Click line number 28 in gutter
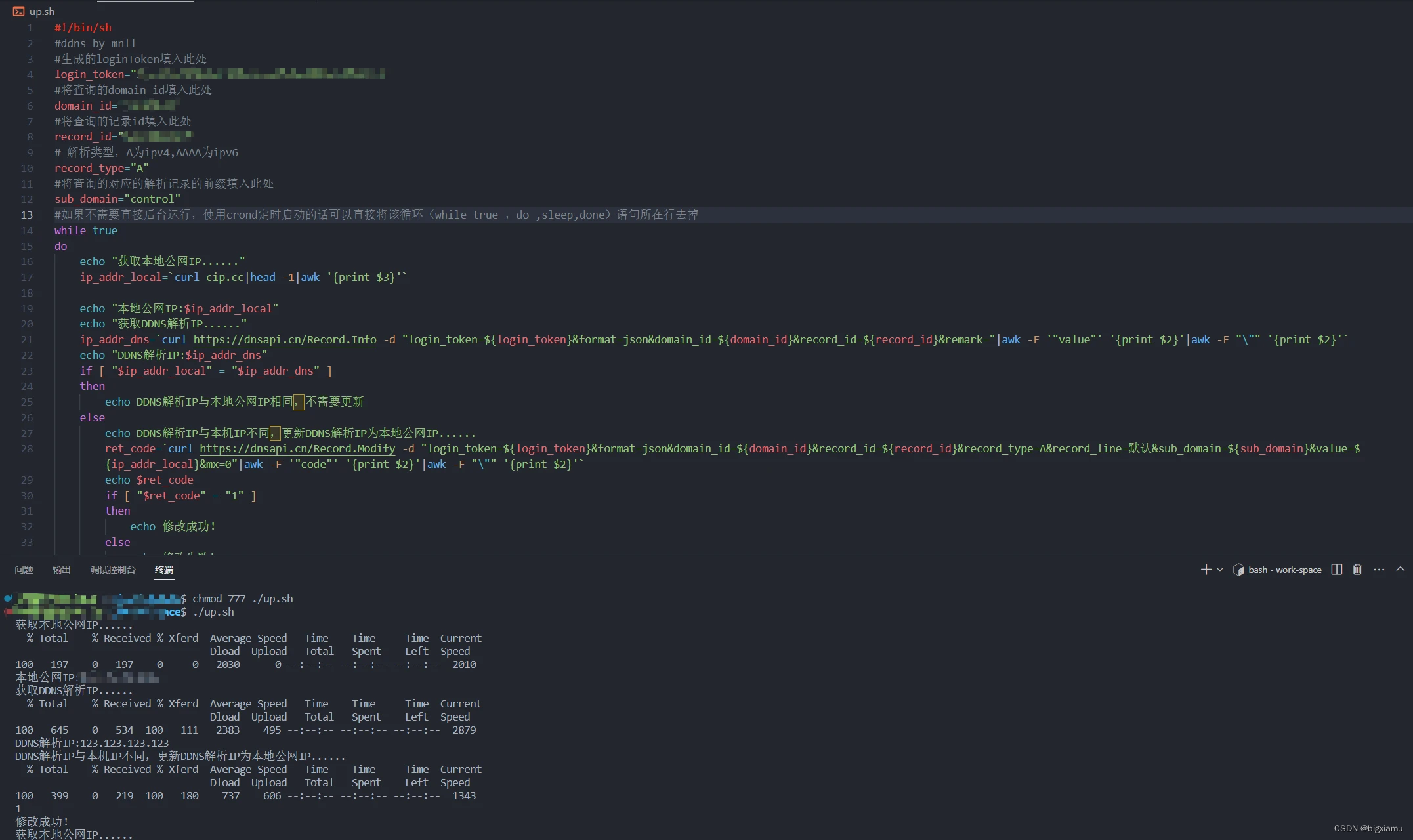1413x840 pixels. 26,448
